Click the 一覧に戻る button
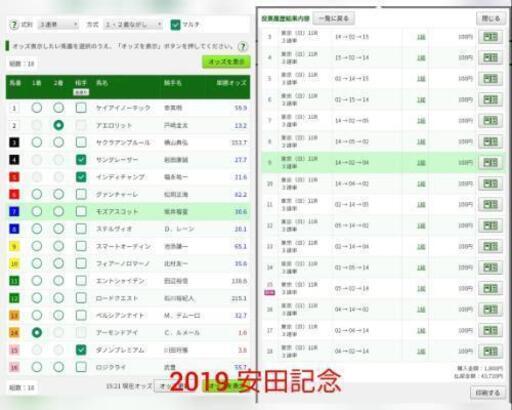 (x=333, y=18)
